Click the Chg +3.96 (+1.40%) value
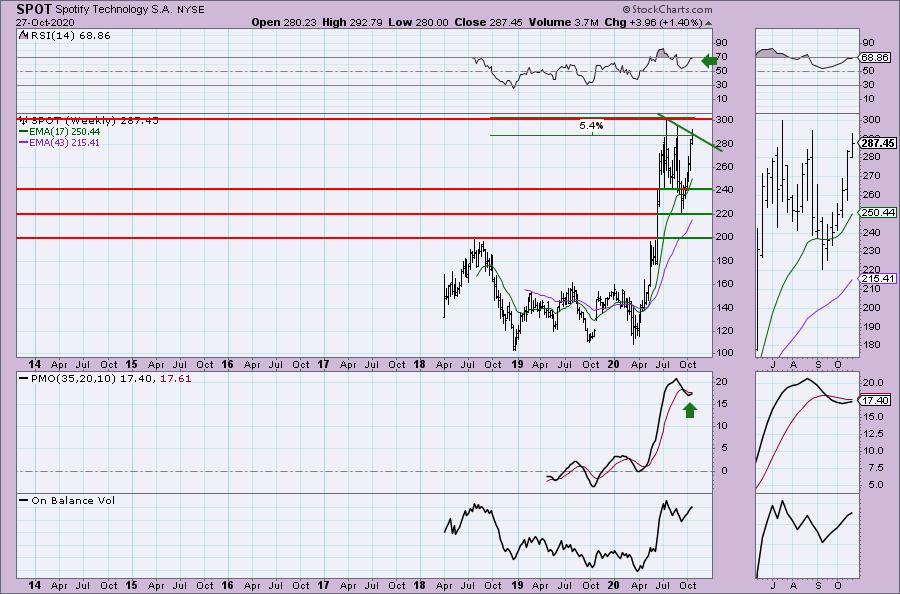Viewport: 900px width, 594px height. [x=654, y=22]
